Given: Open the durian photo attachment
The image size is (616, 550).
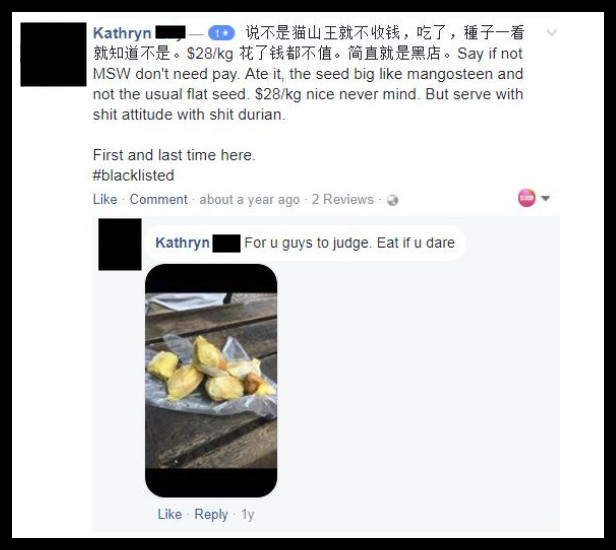Looking at the screenshot, I should tap(211, 380).
